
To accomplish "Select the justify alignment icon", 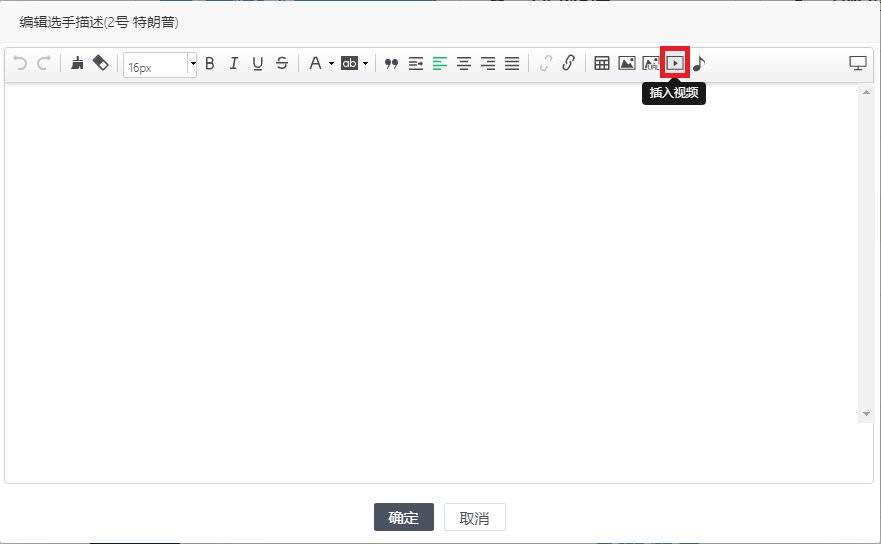I will click(x=512, y=64).
